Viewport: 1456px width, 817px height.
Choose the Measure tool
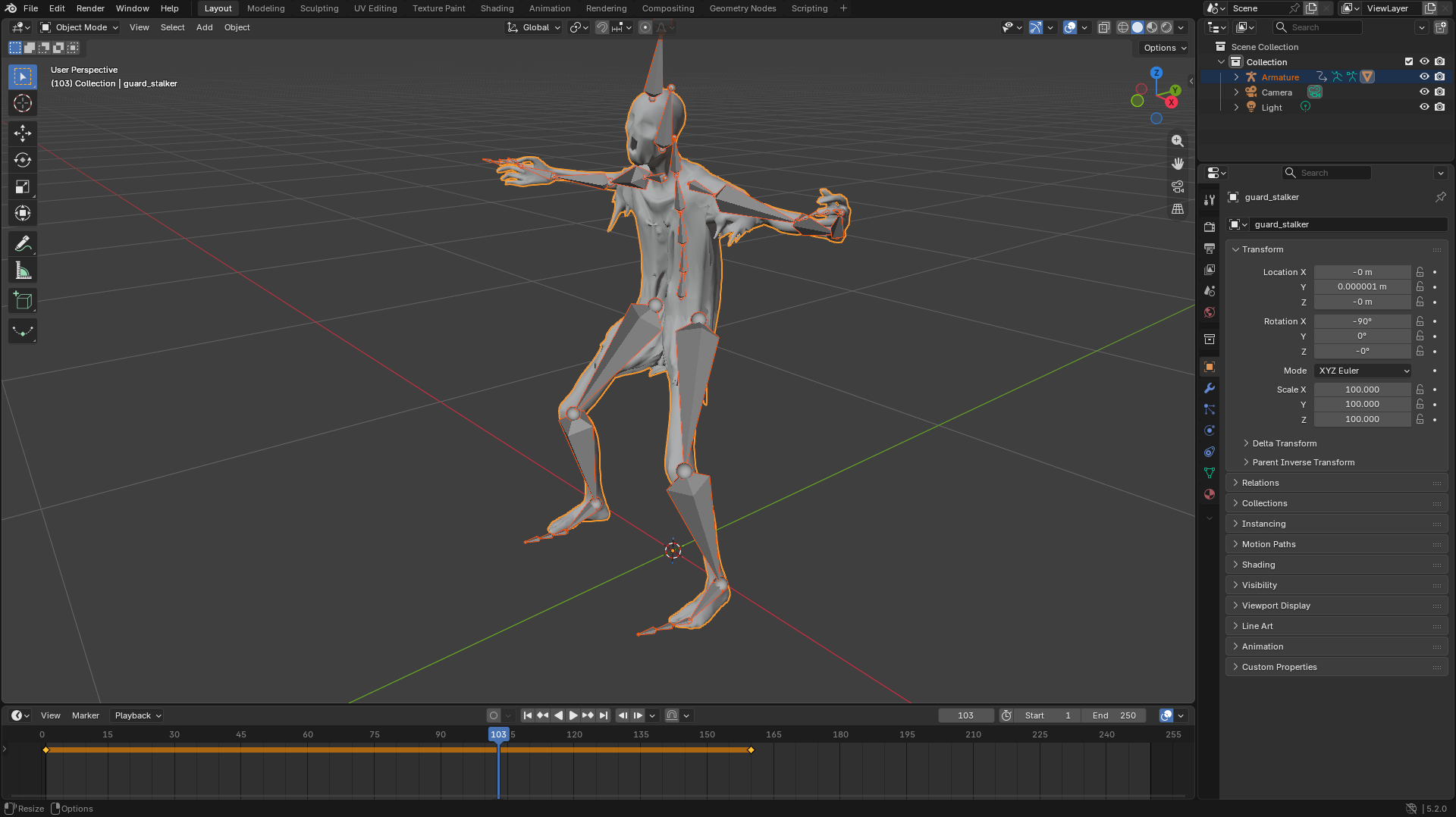pyautogui.click(x=23, y=271)
